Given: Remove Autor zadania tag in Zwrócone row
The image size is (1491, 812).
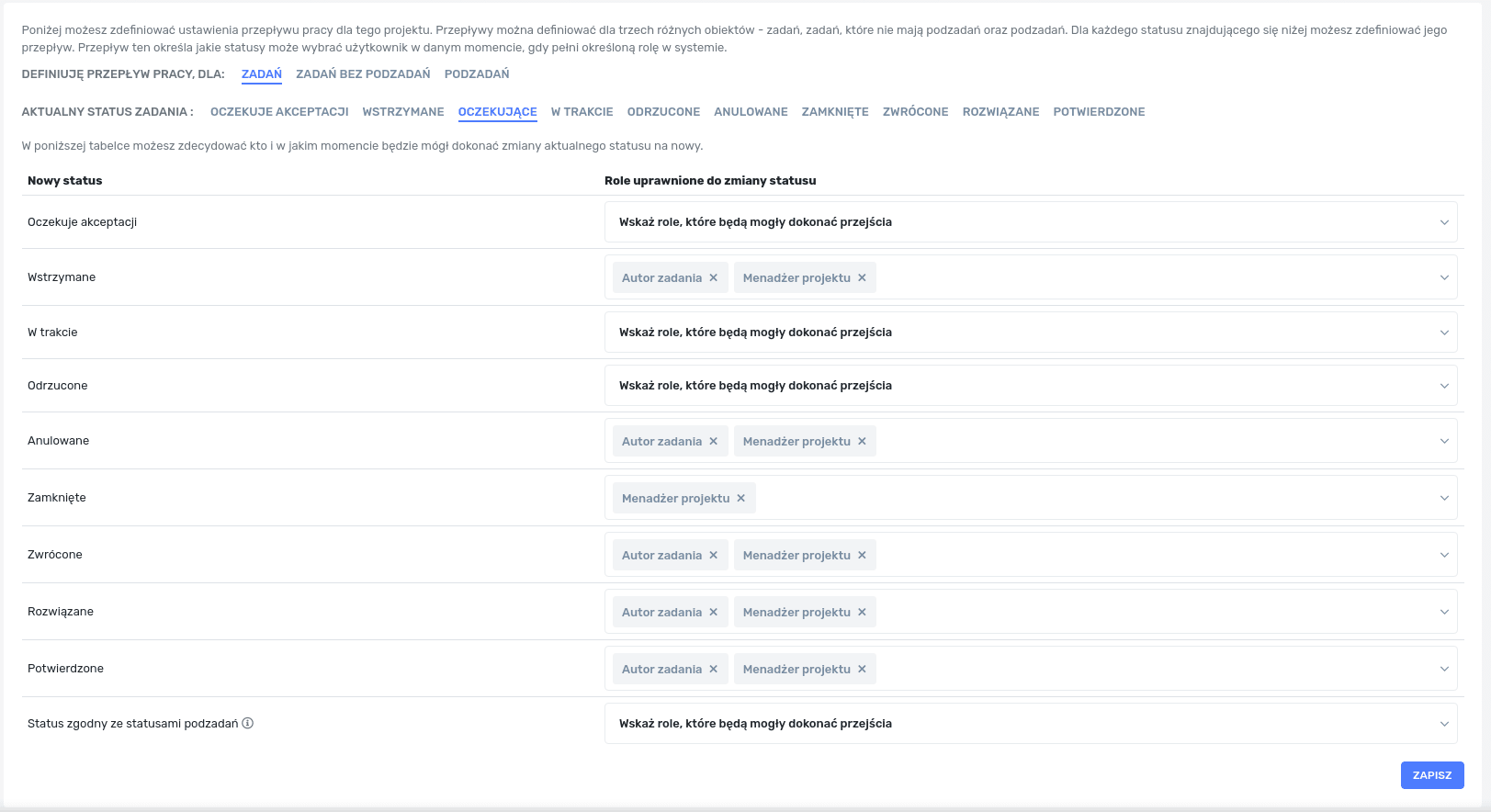Looking at the screenshot, I should pos(713,555).
